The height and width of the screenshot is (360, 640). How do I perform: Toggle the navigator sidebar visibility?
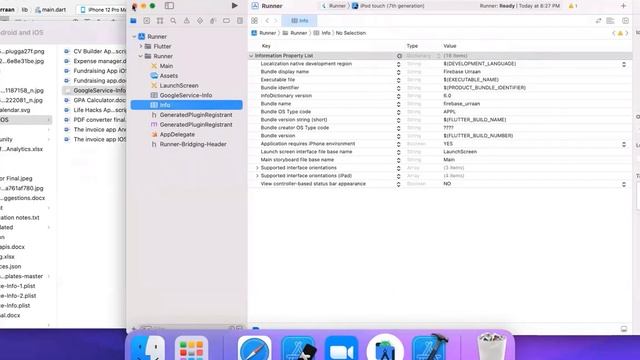(169, 6)
